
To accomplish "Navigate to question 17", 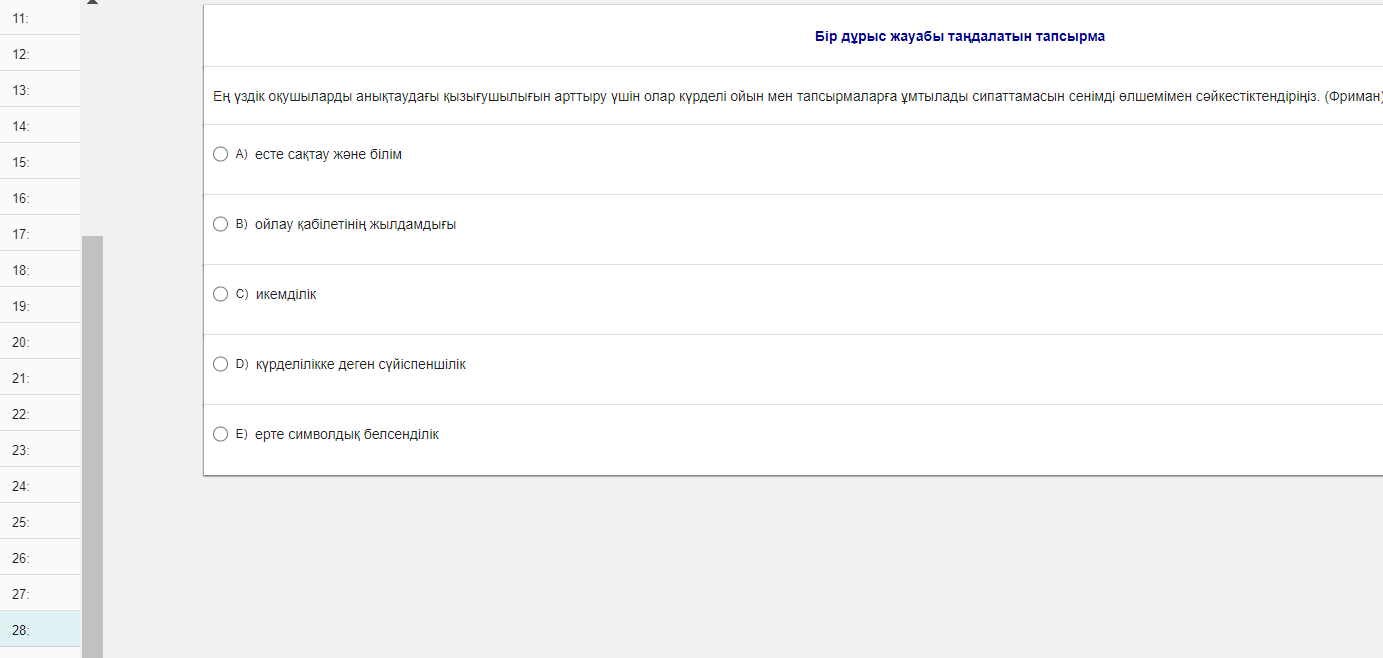I will (x=40, y=234).
